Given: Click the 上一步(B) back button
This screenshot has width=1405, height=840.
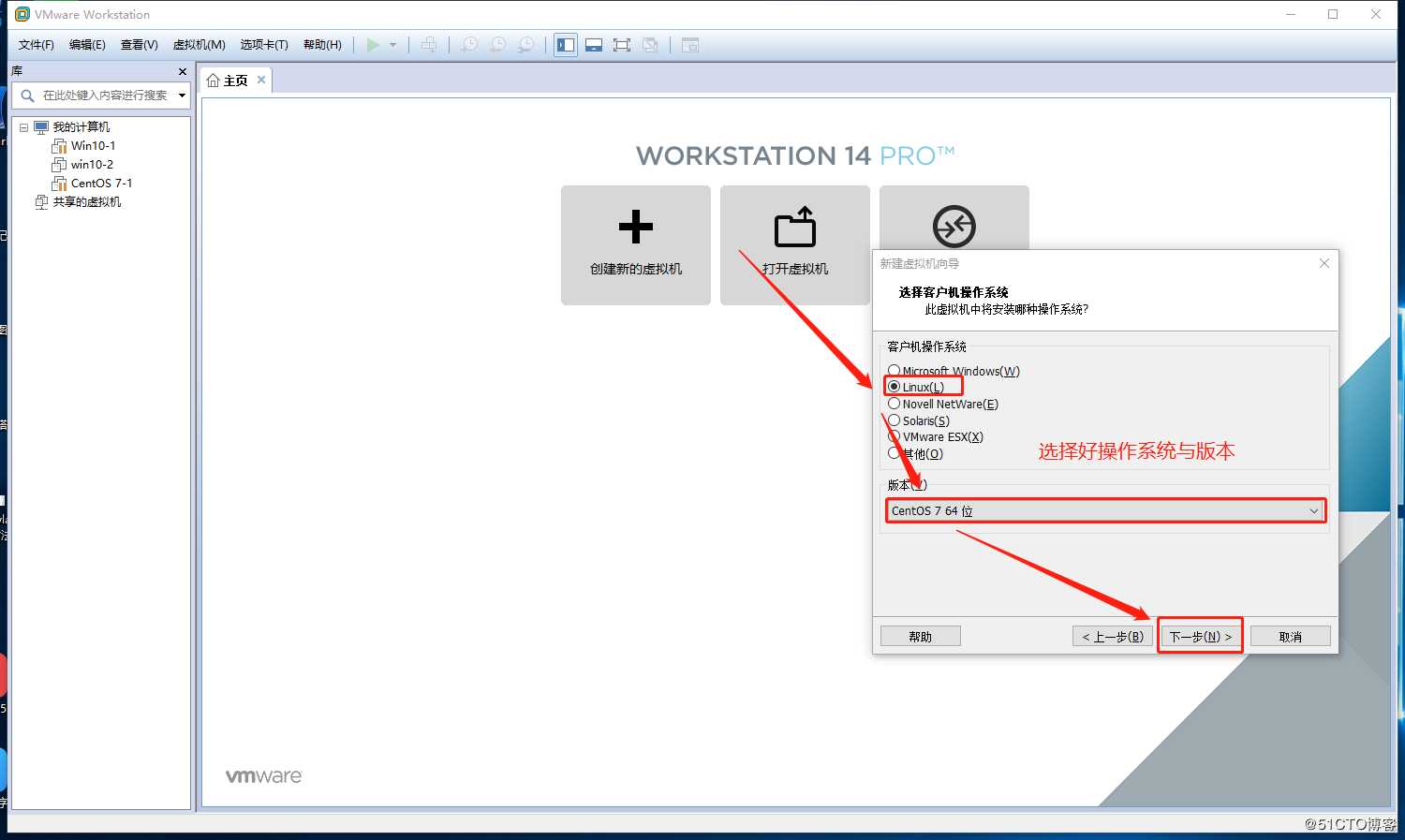Looking at the screenshot, I should pos(1113,637).
